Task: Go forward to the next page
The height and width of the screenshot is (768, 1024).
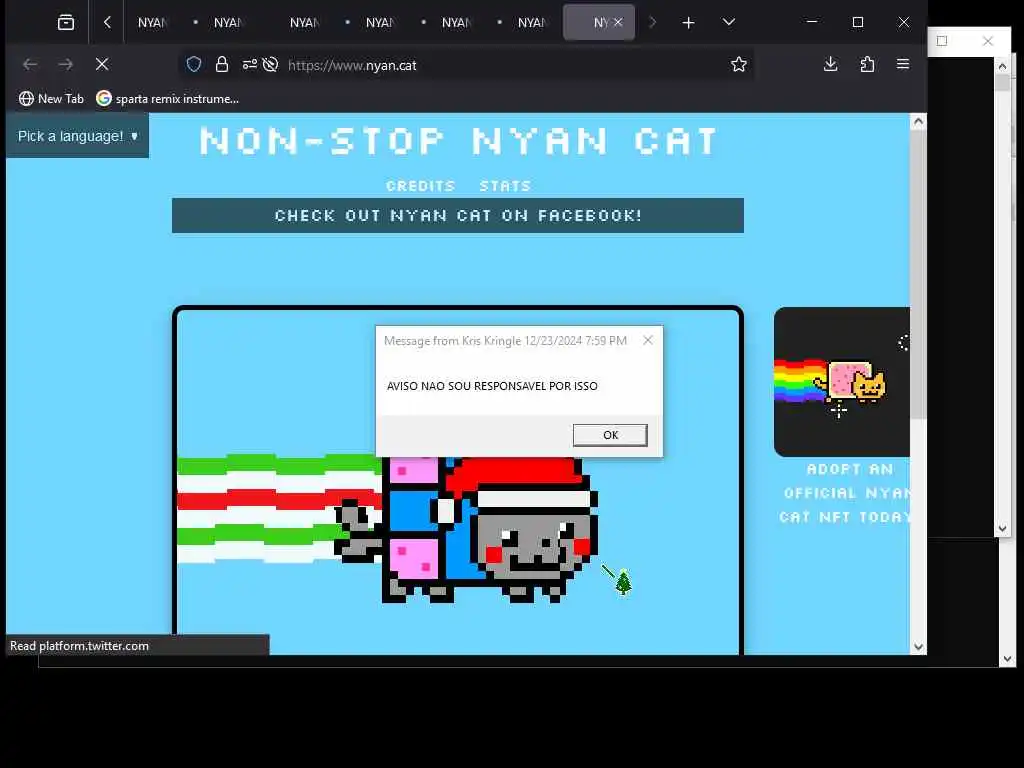Action: (x=65, y=64)
